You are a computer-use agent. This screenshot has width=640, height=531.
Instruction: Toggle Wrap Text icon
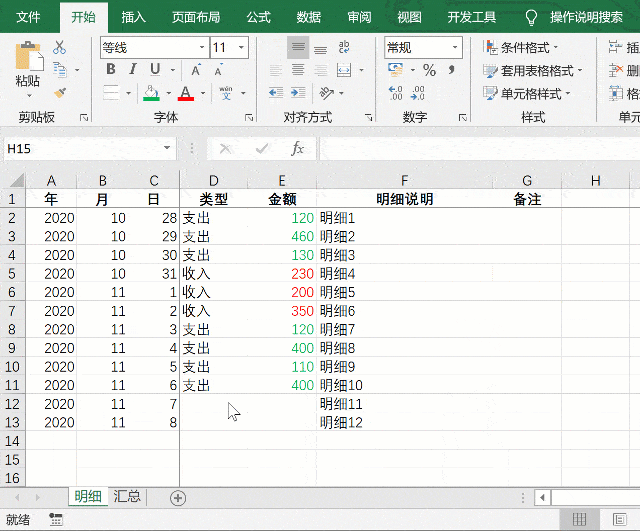click(344, 47)
